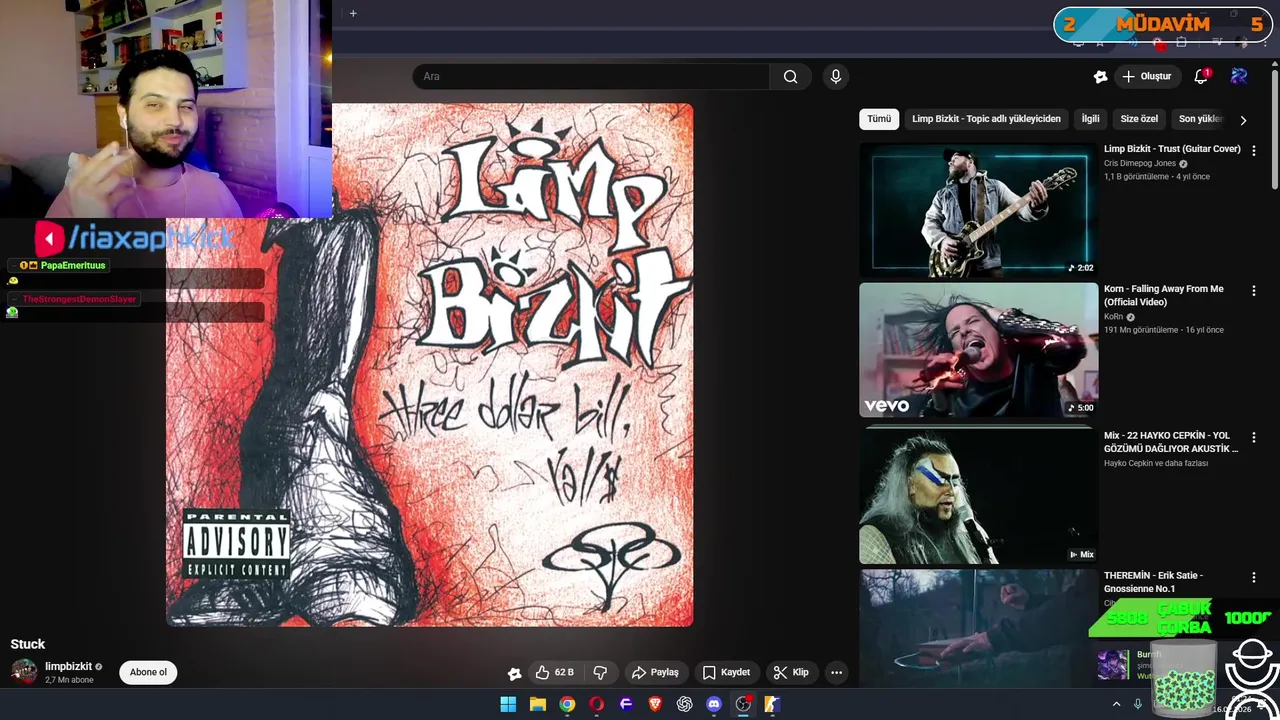
Task: Save video with Kaydet button
Action: point(726,672)
